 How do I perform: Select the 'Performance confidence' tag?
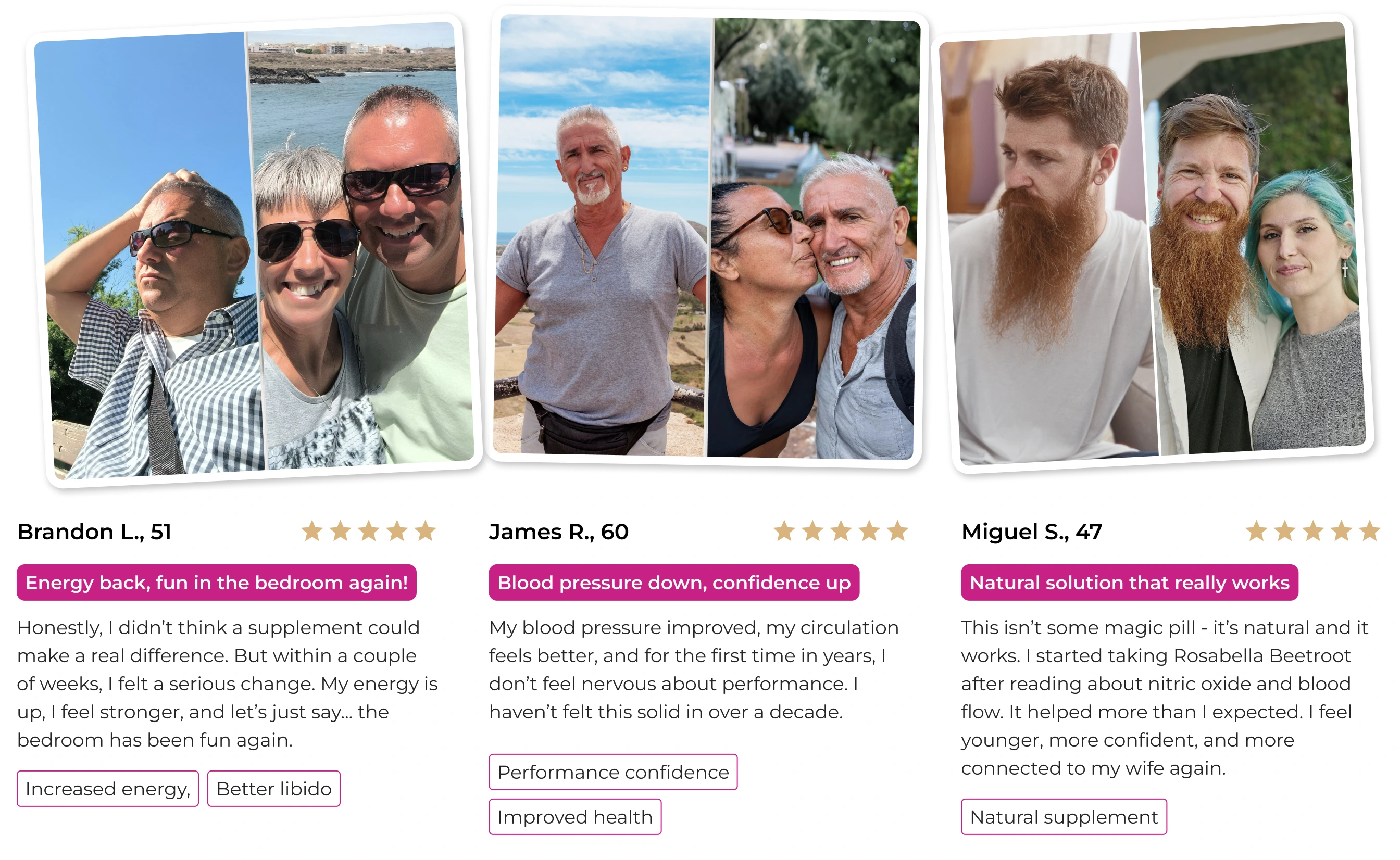[613, 772]
